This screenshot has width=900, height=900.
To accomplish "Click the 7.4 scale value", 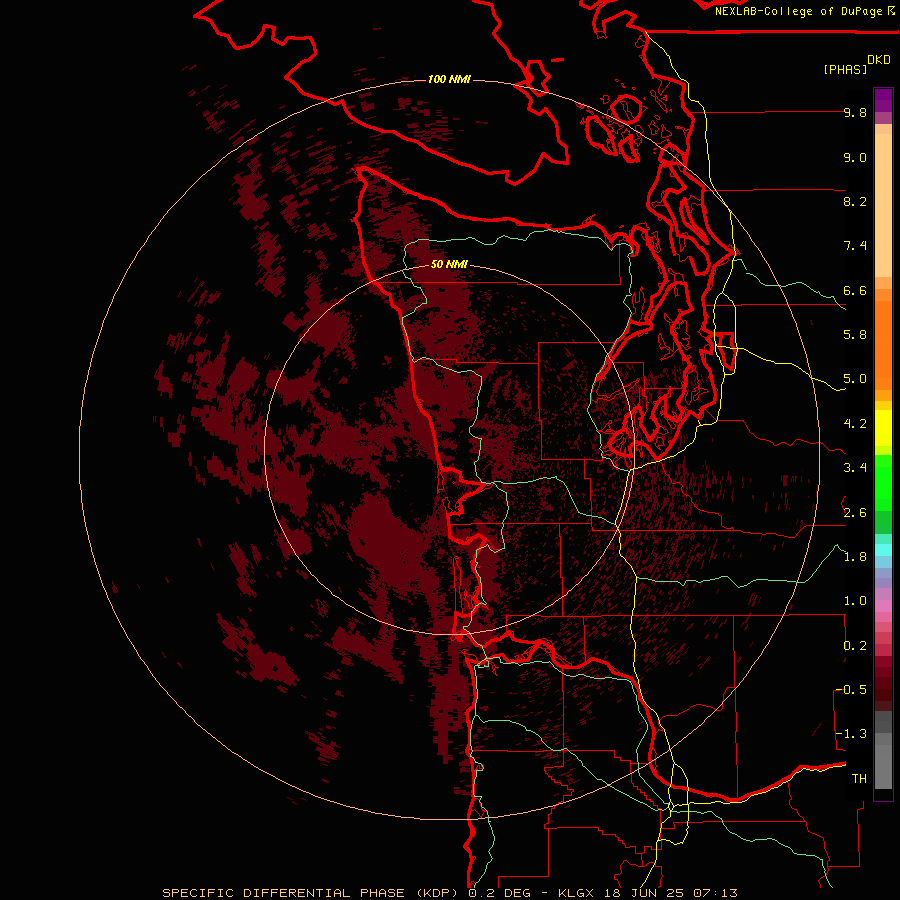I will tap(855, 246).
